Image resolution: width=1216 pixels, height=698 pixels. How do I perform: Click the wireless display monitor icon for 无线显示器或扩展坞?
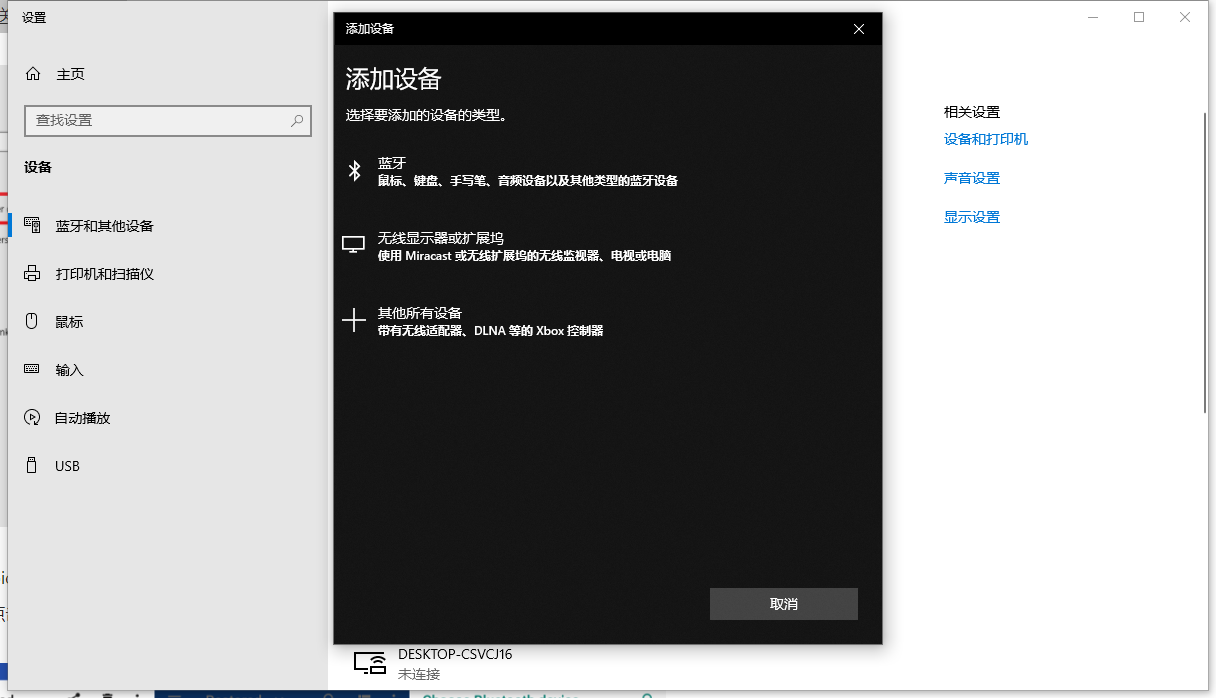pyautogui.click(x=353, y=243)
